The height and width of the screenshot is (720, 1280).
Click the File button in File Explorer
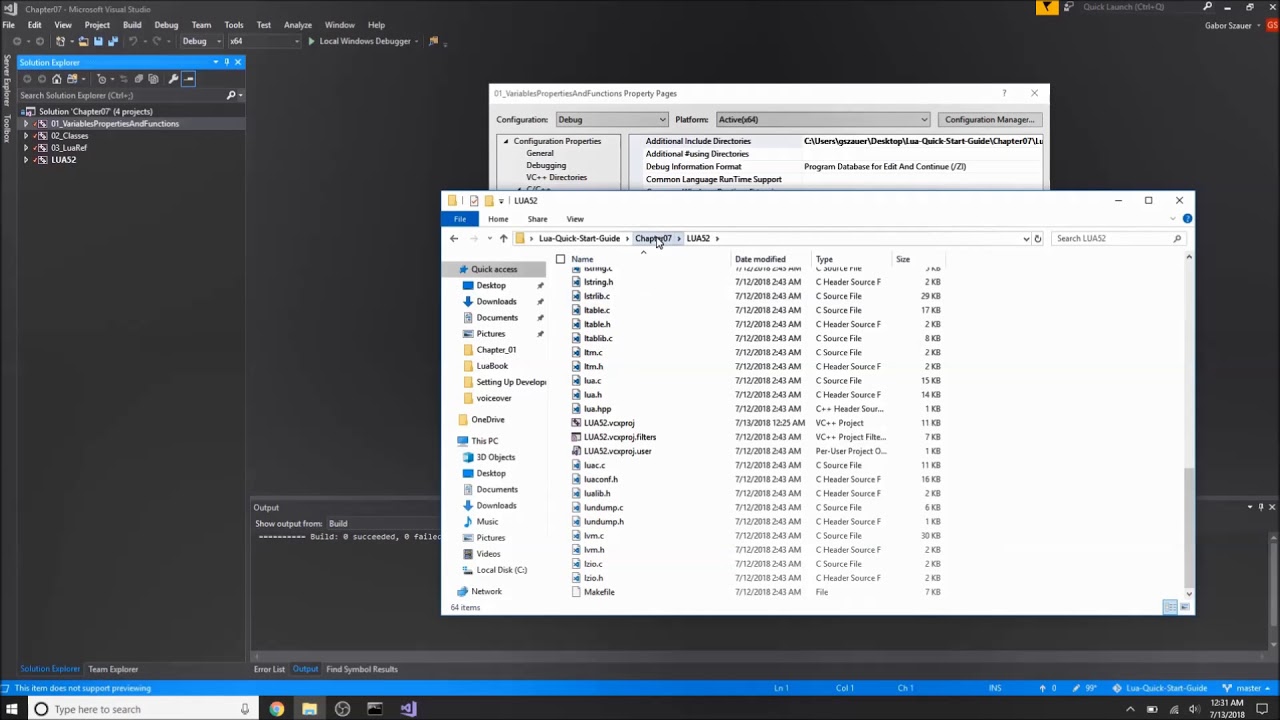pyautogui.click(x=460, y=219)
